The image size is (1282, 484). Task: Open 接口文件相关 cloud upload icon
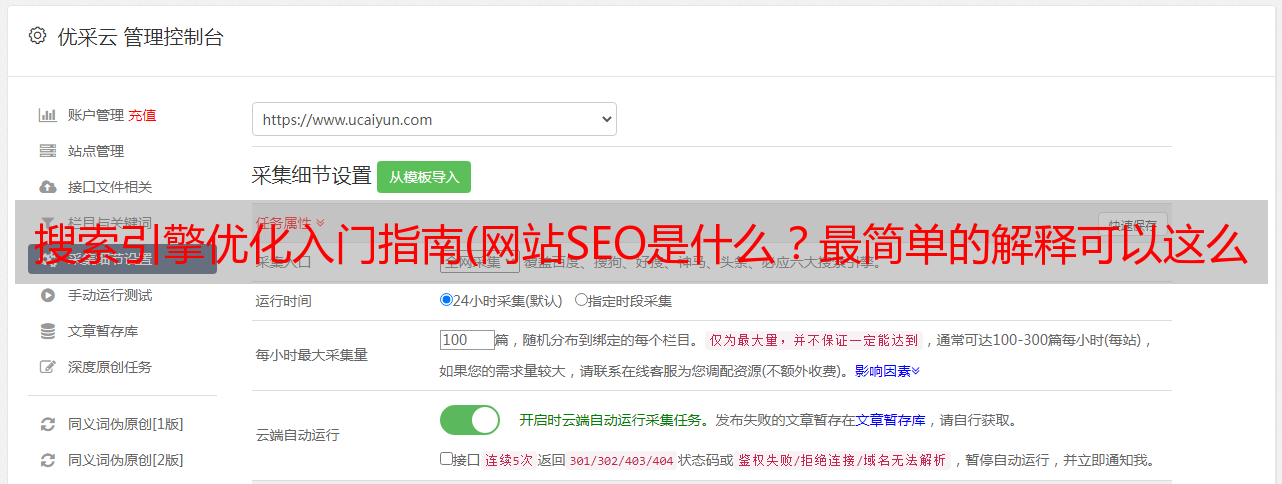coord(47,187)
